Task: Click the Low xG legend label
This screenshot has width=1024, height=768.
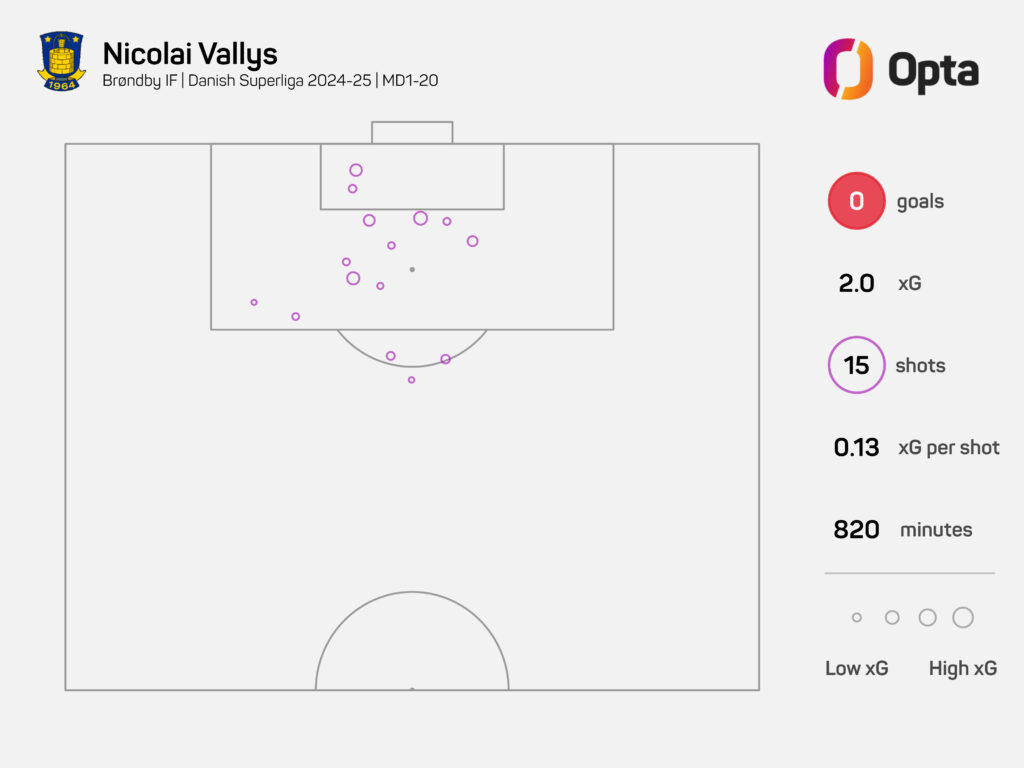Action: [x=856, y=668]
